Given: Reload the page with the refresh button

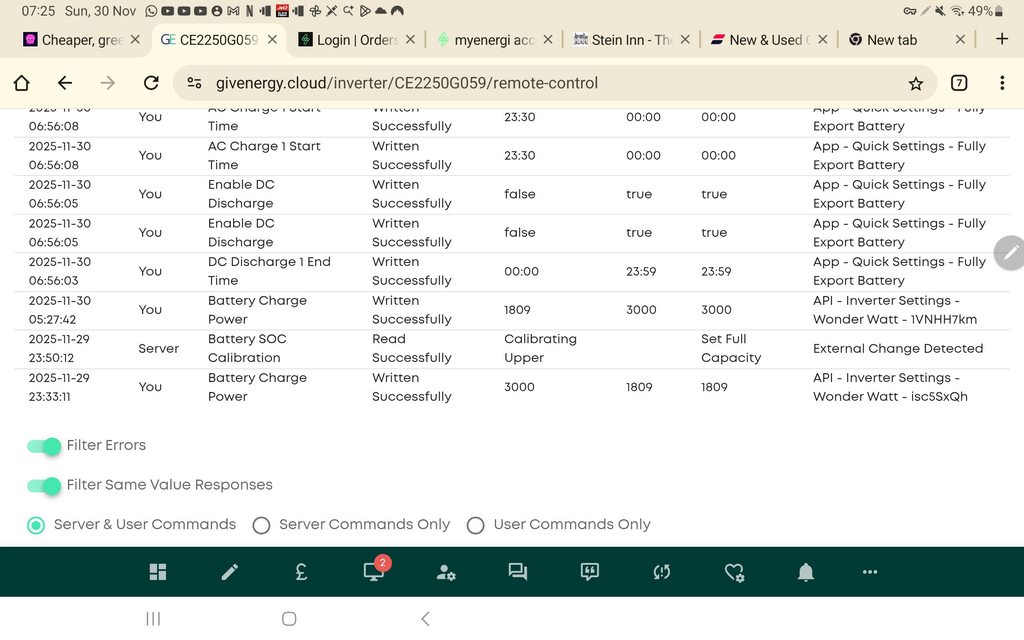Looking at the screenshot, I should coord(151,83).
